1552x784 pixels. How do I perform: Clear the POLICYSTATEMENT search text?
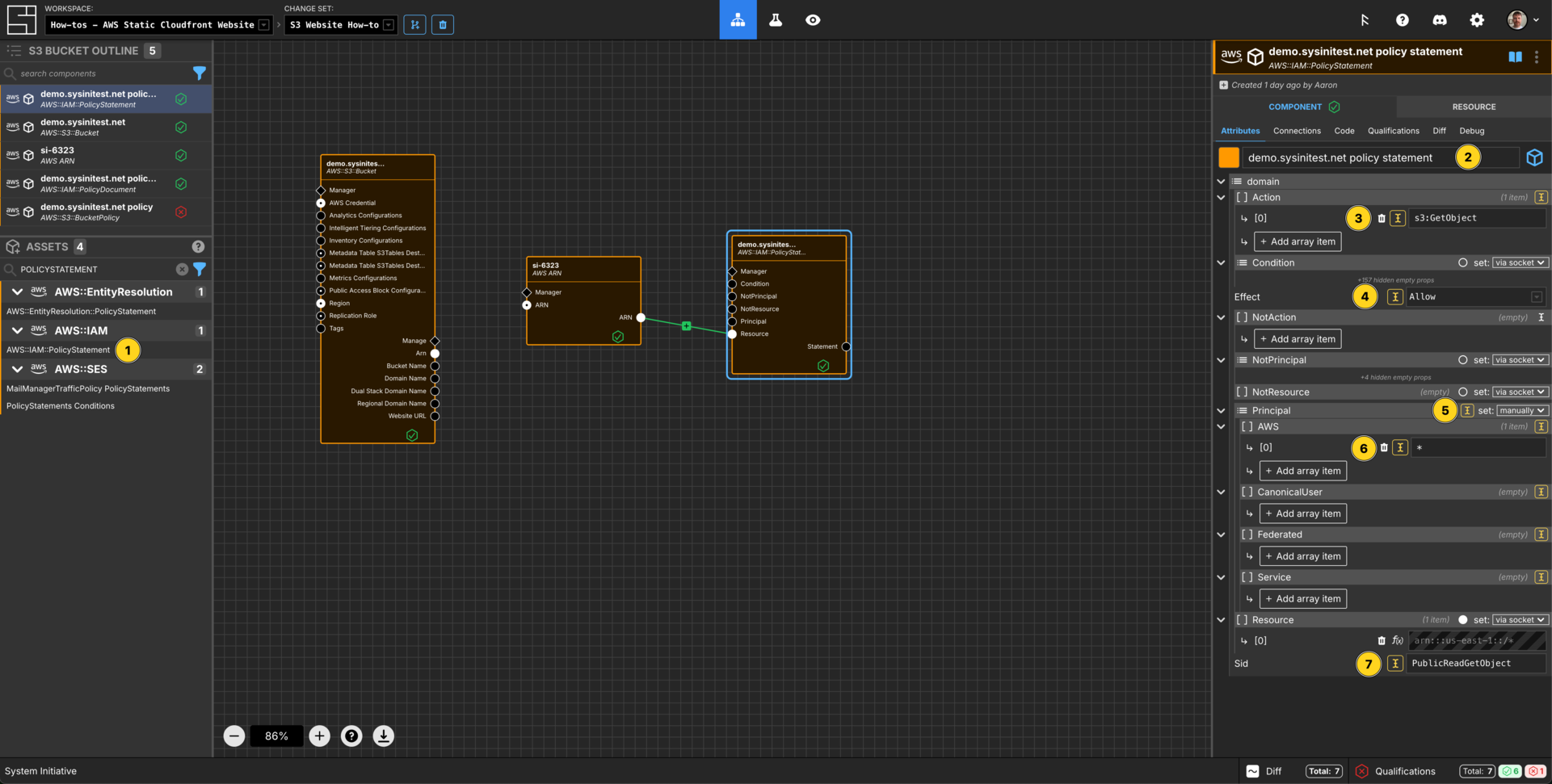click(182, 269)
